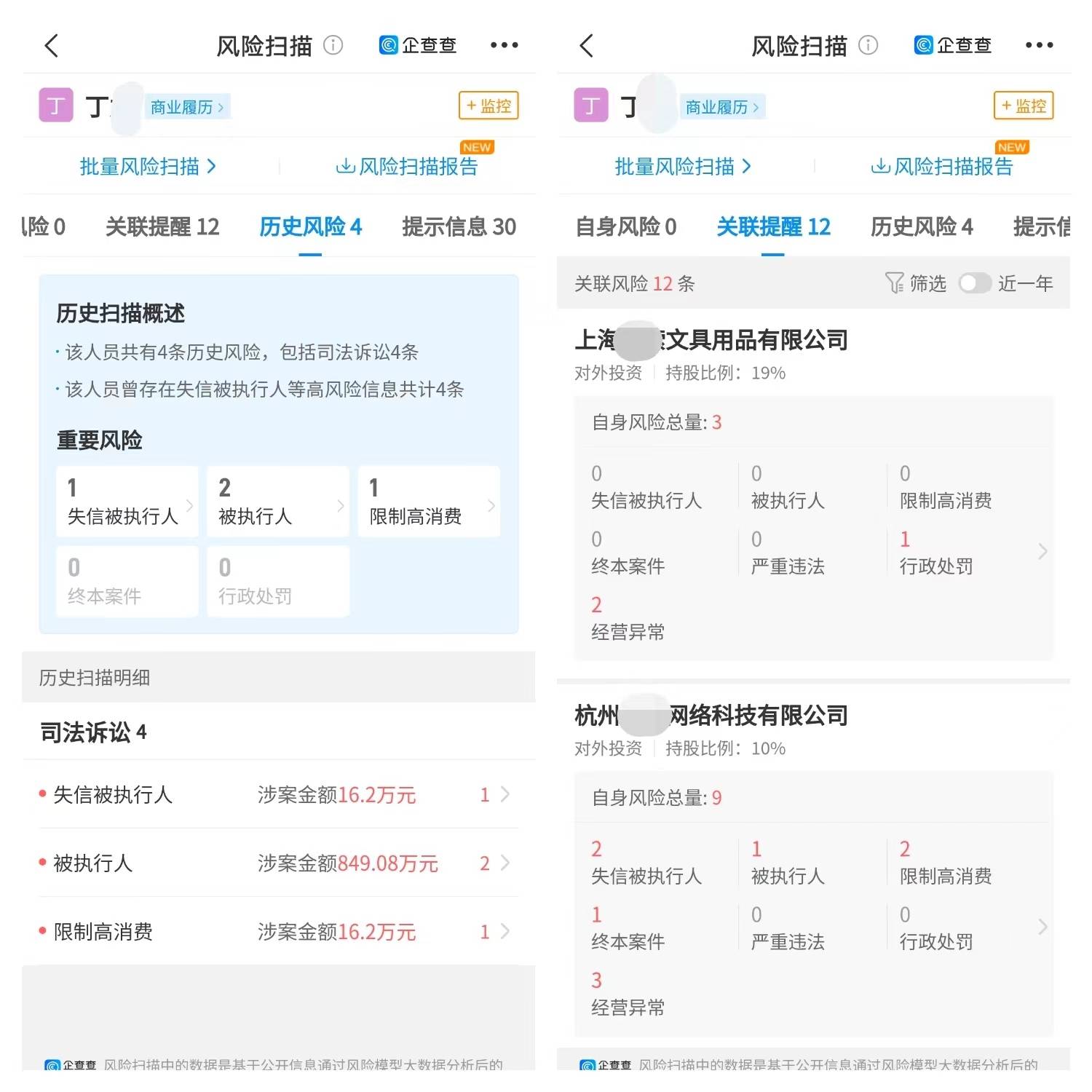Tap the 3 经营异常 stat in 网络科技 card

click(628, 994)
